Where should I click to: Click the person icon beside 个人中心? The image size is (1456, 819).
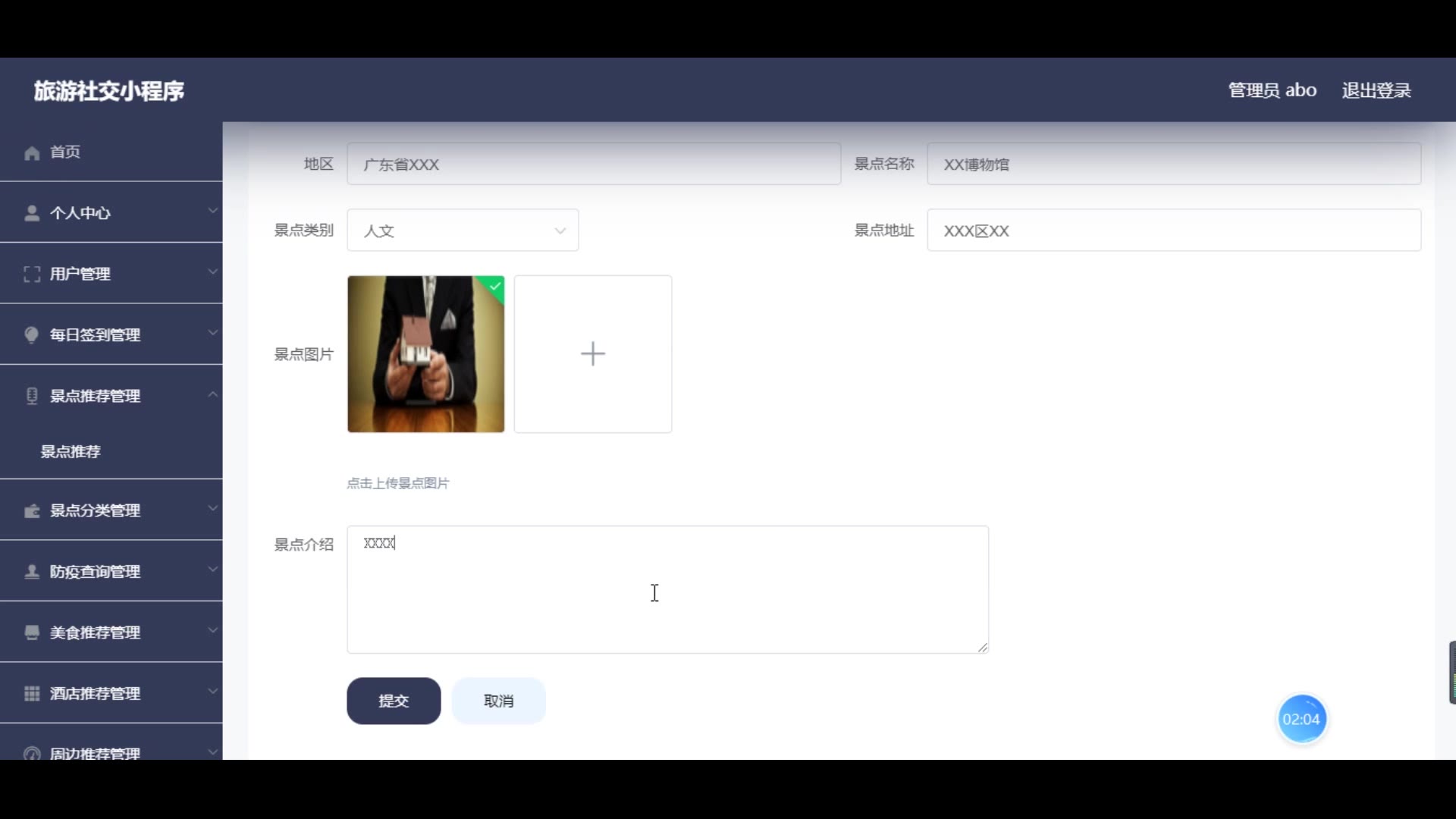[32, 213]
